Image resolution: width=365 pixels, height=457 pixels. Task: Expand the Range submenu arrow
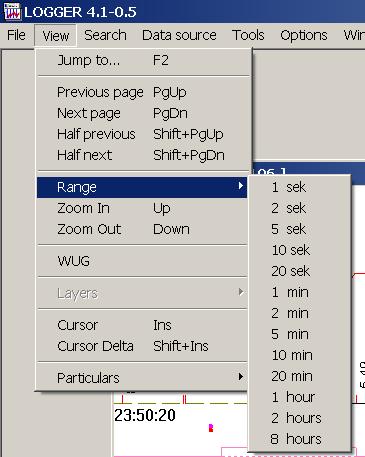coord(241,186)
